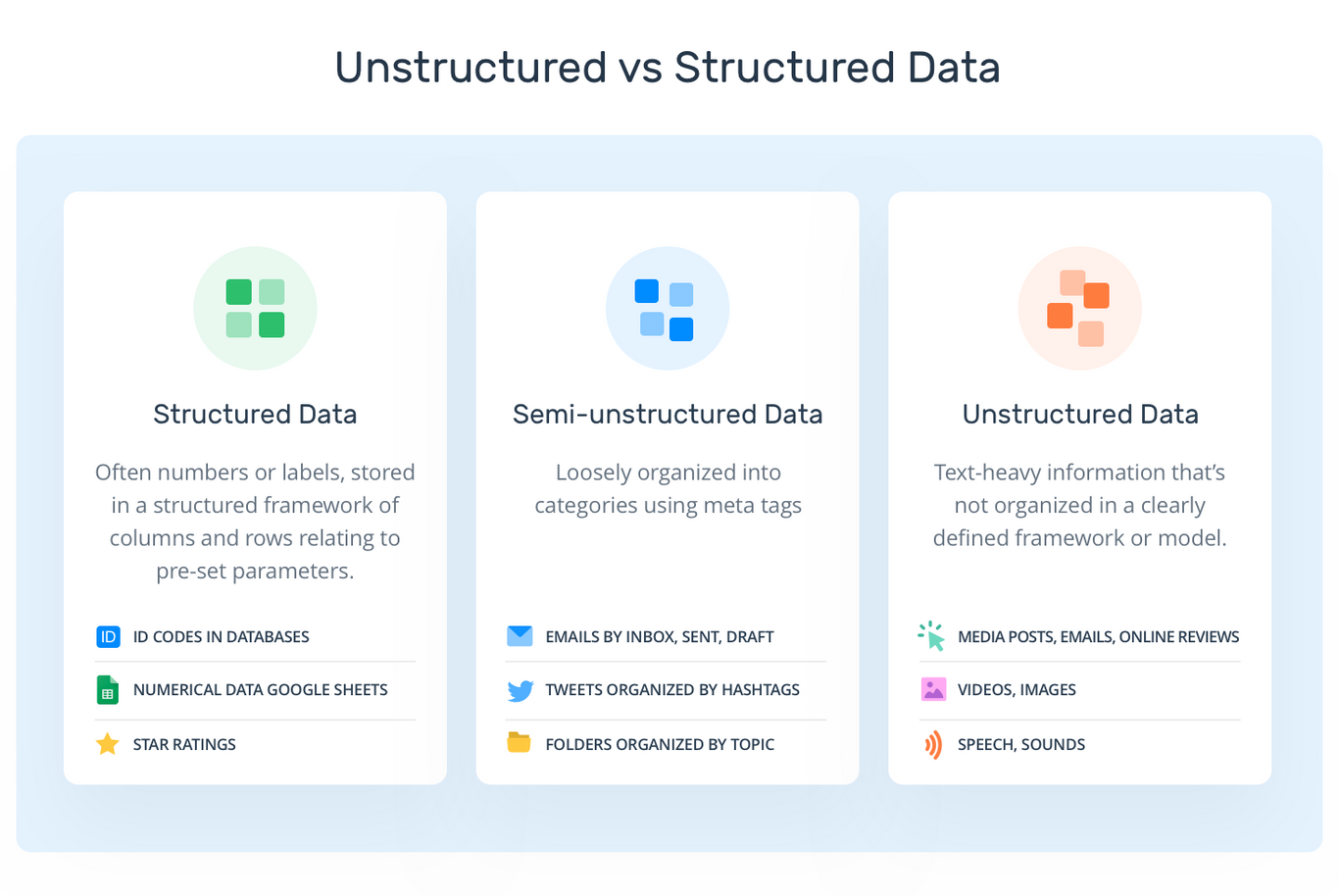
Task: Click the blue email envelope icon
Action: coord(520,636)
